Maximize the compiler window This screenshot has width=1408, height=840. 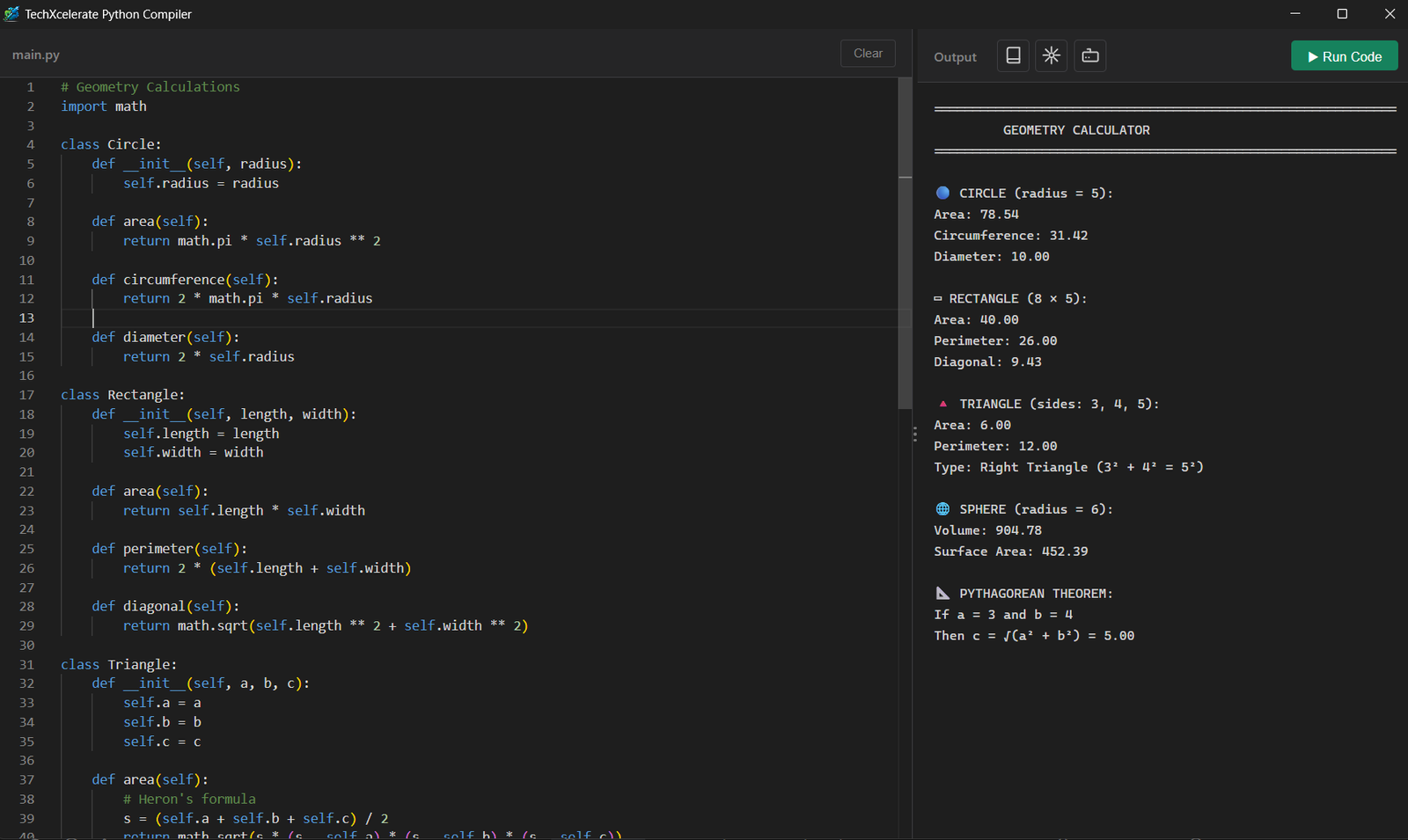click(1342, 14)
